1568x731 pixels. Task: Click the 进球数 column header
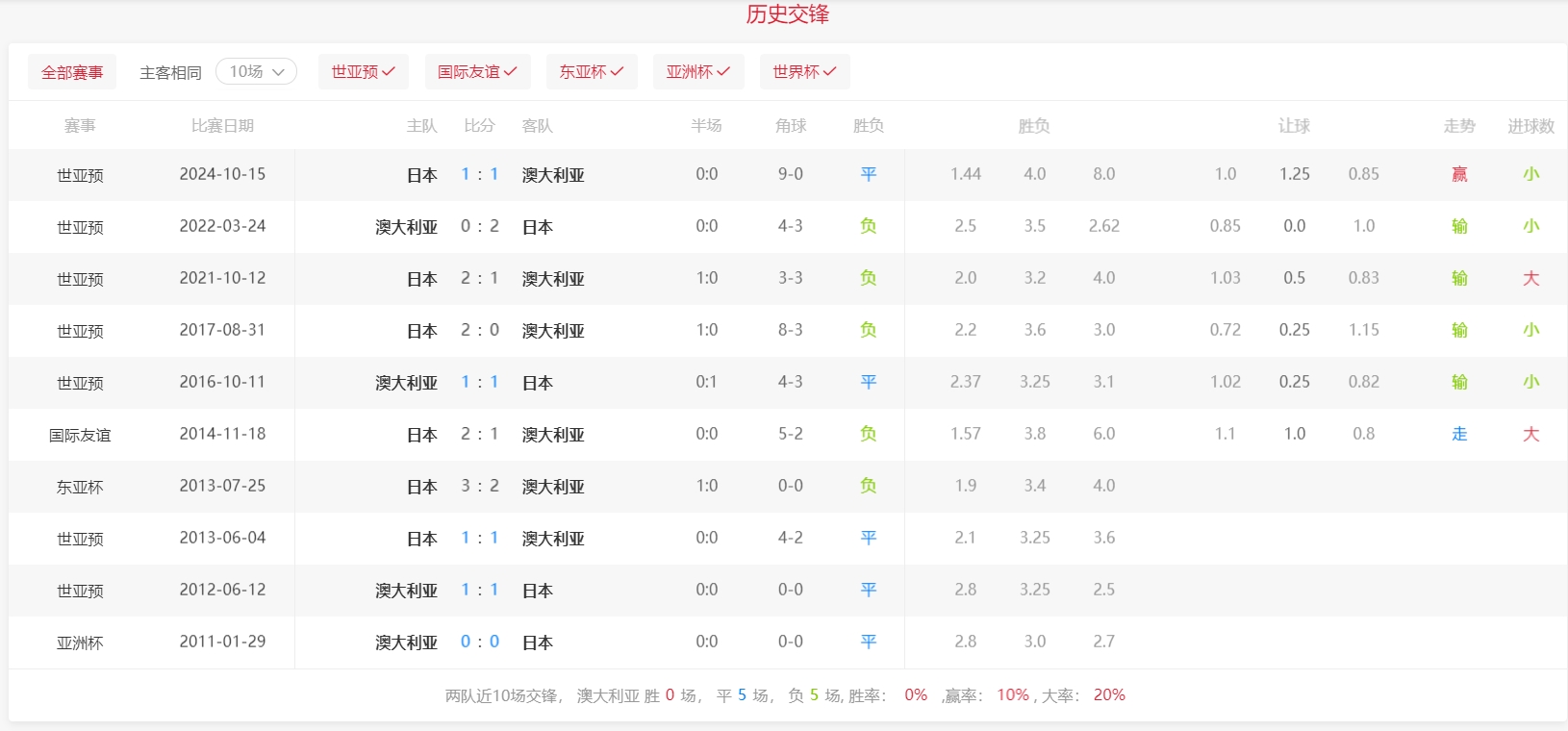coord(1530,126)
